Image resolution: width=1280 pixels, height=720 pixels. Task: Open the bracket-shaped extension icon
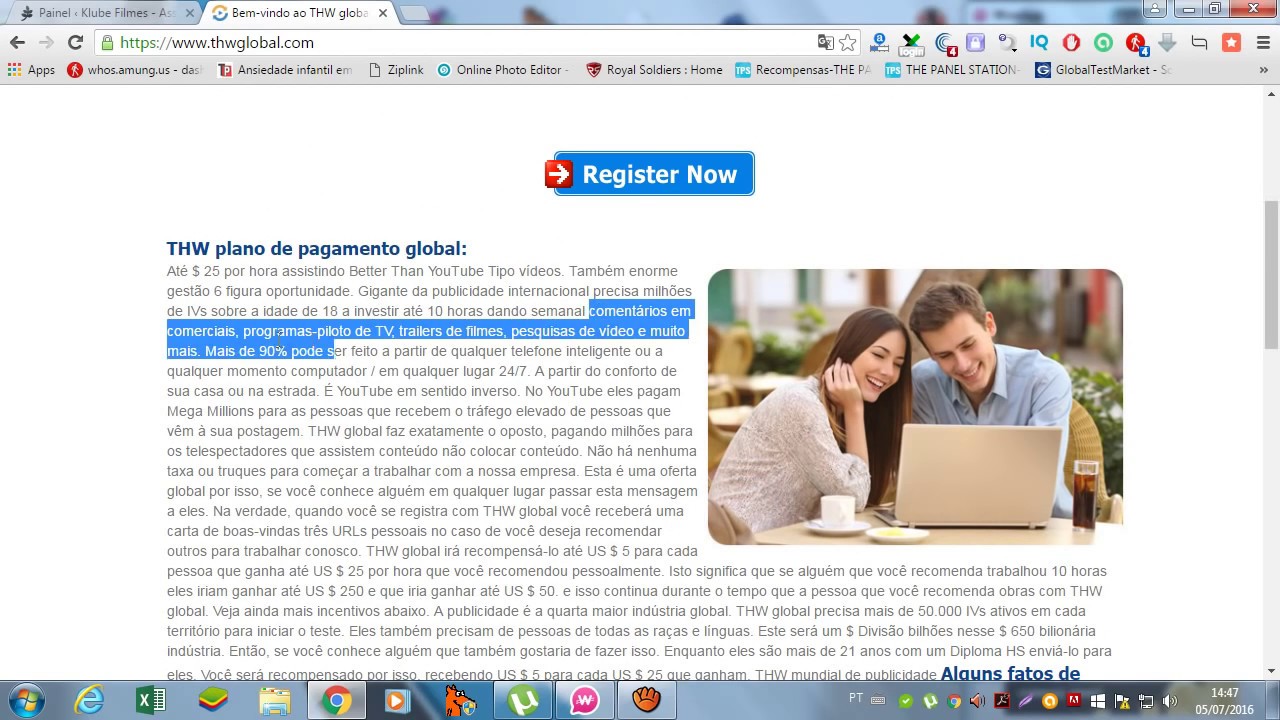pos(1199,43)
